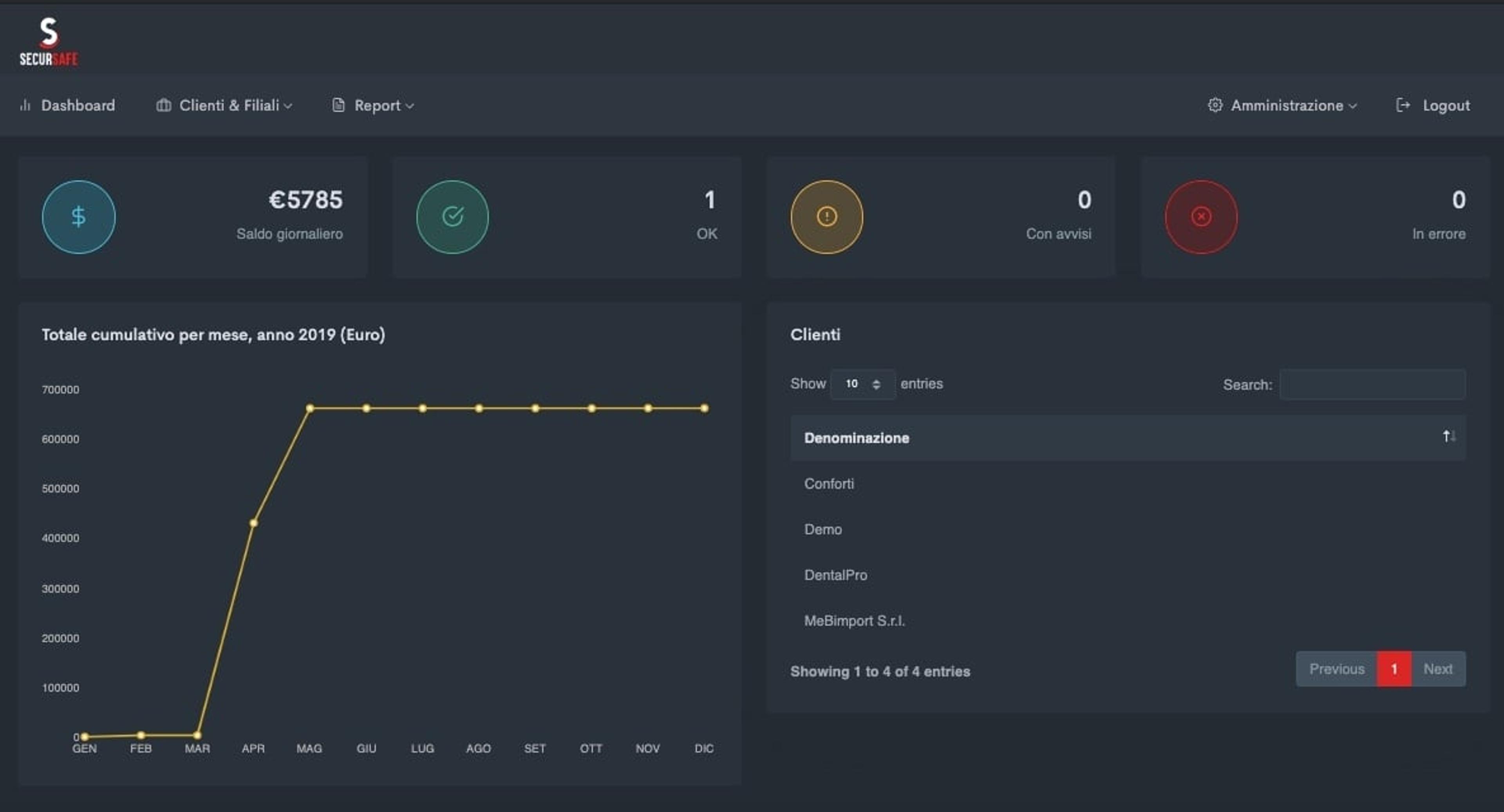Open the Amministrazione menu
This screenshot has height=812, width=1504.
coord(1282,105)
